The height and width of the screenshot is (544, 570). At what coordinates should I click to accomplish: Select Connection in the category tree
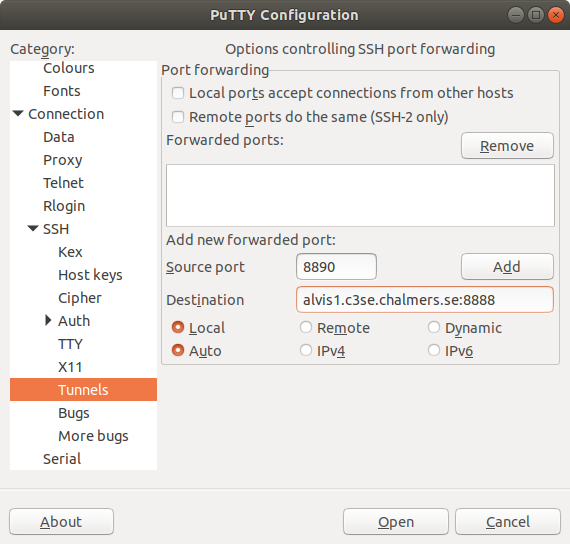click(66, 114)
